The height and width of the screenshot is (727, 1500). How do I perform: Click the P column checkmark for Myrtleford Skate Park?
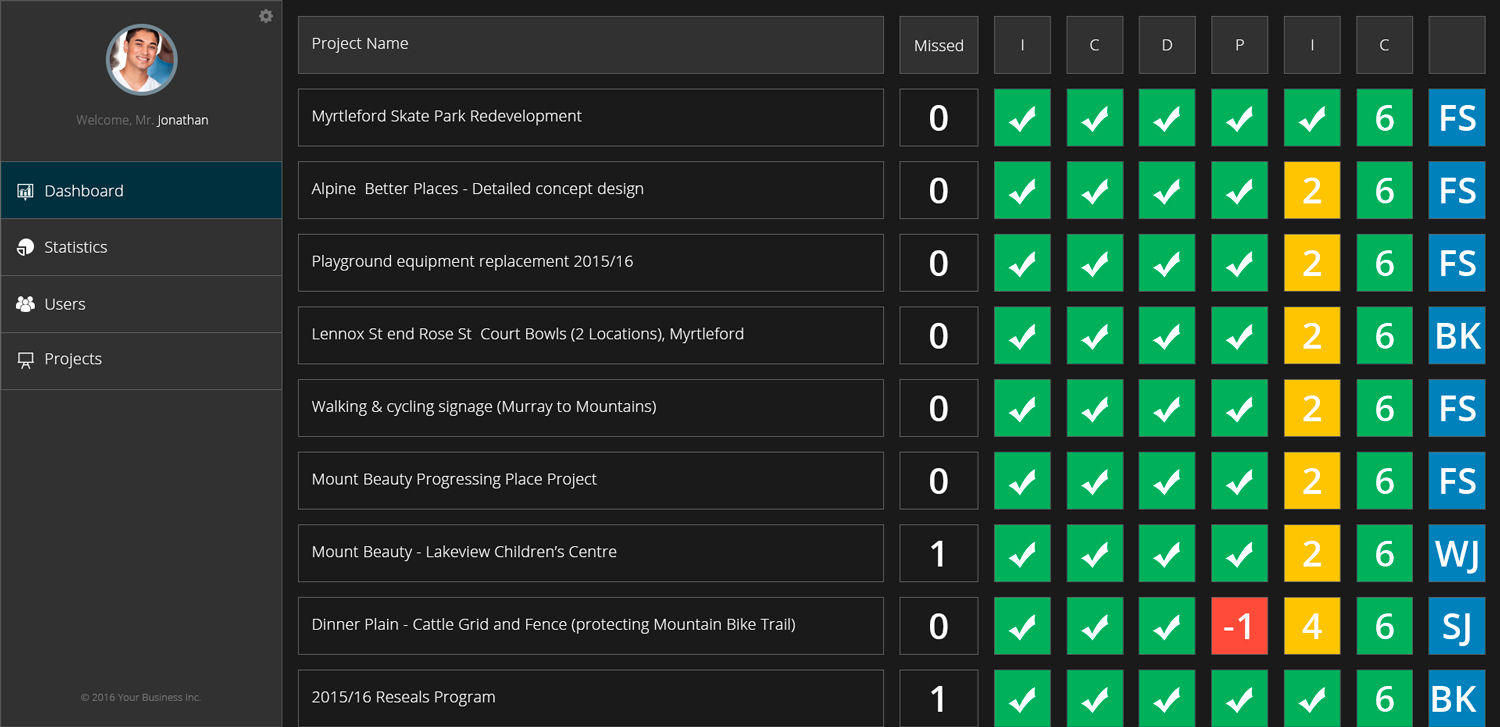(x=1239, y=118)
